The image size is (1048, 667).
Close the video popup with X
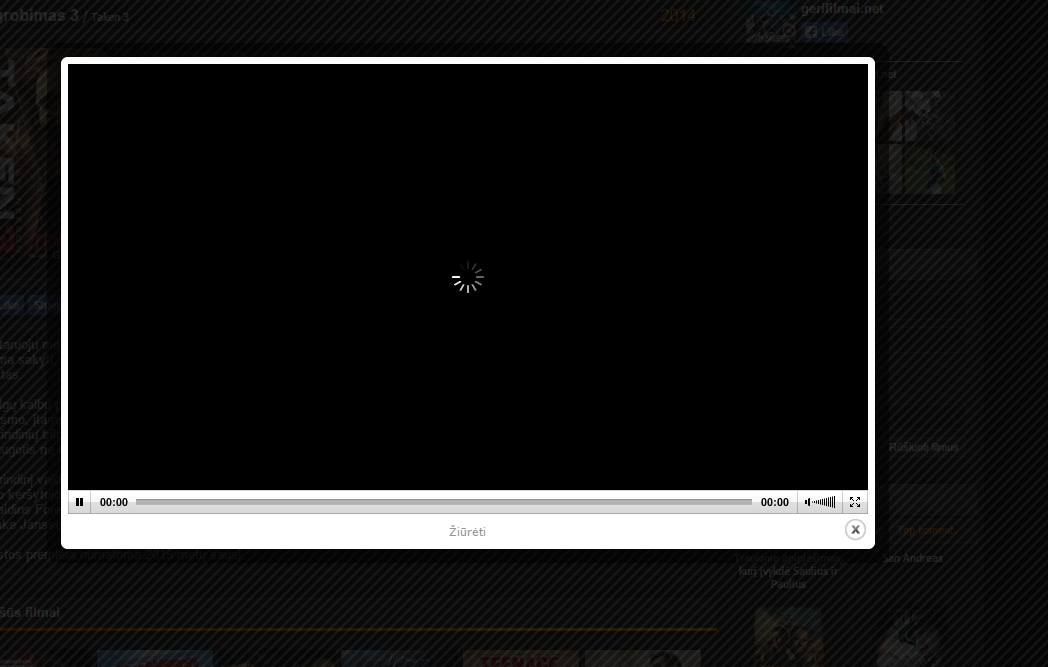(855, 529)
